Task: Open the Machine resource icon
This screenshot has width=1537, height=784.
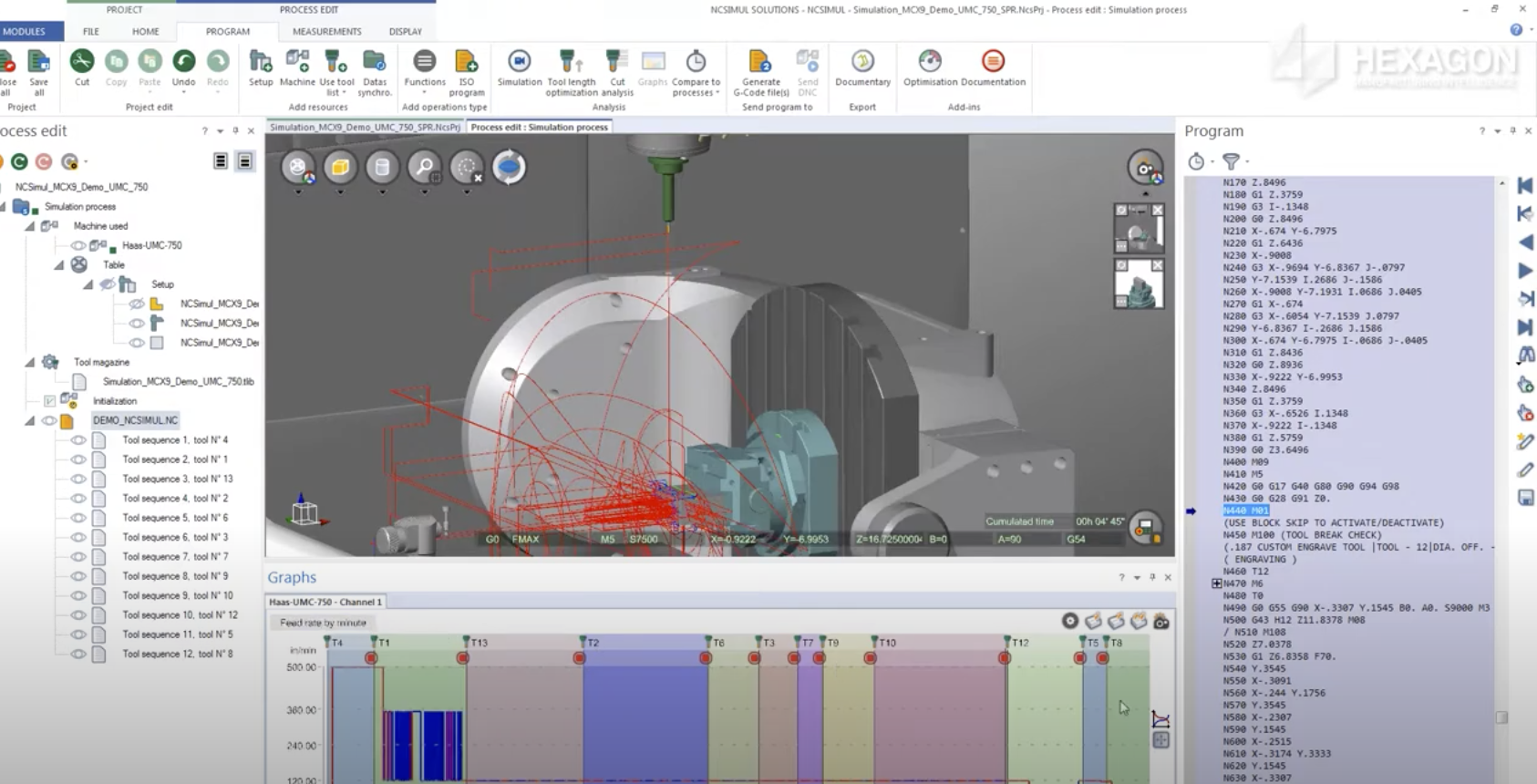Action: point(297,62)
